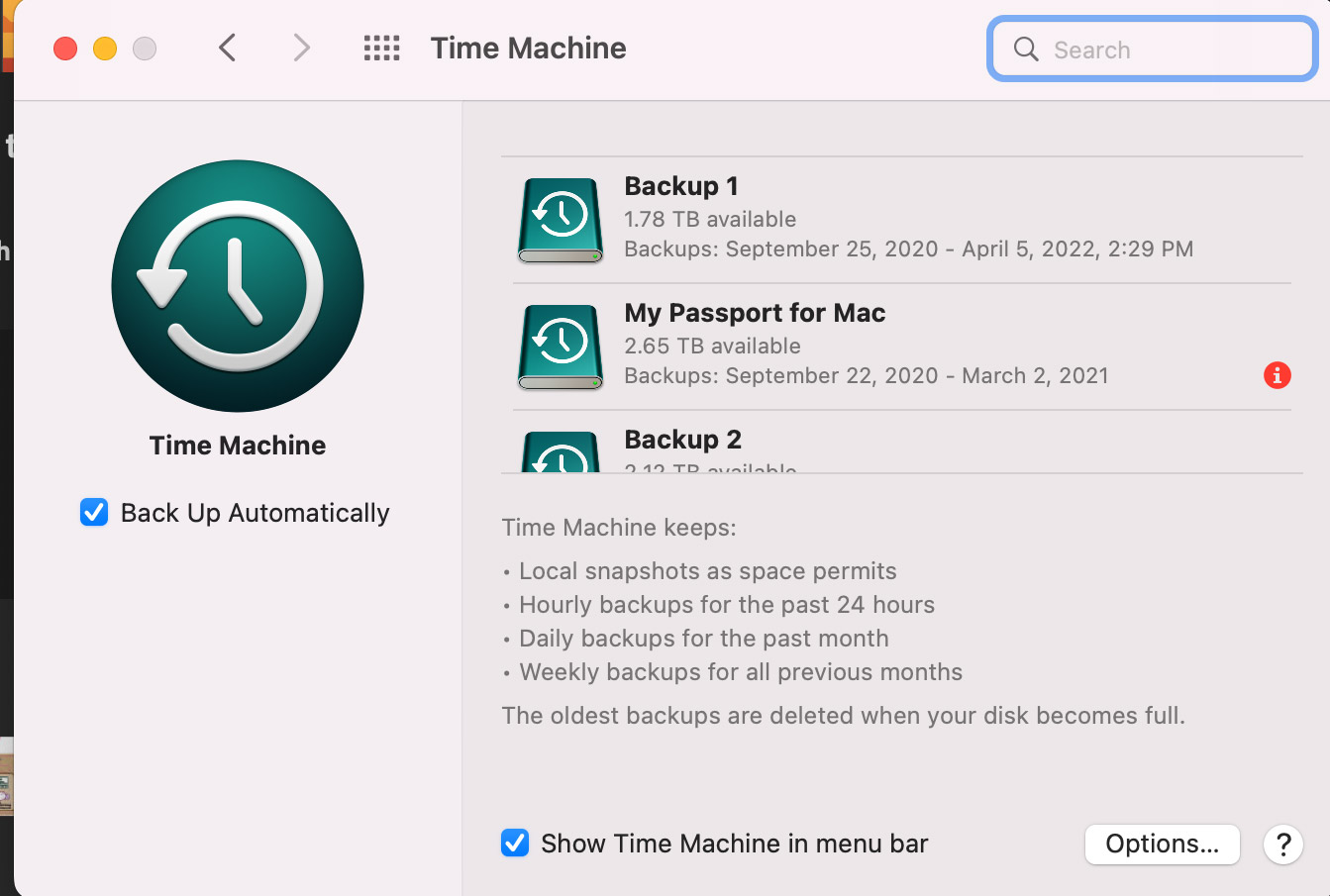1330x896 pixels.
Task: Toggle Back Up Automatically checkbox
Action: pos(94,513)
